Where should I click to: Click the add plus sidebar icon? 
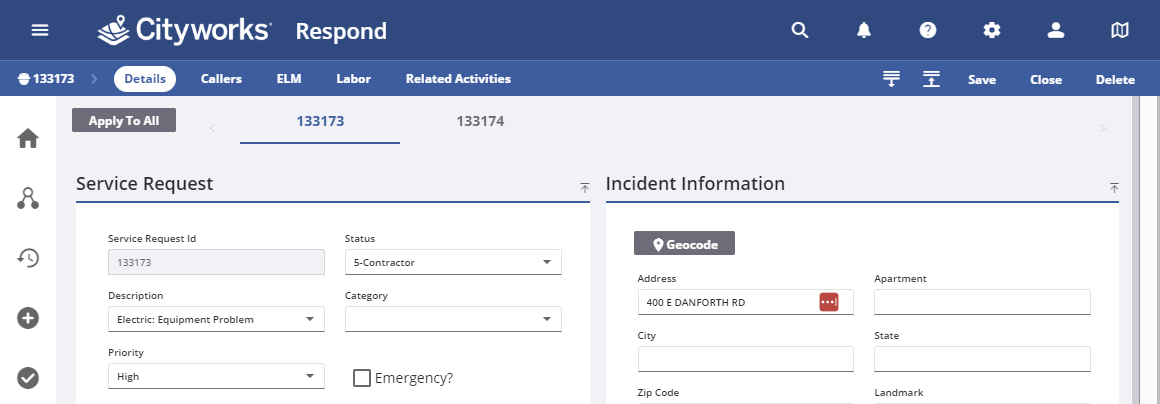[x=28, y=318]
